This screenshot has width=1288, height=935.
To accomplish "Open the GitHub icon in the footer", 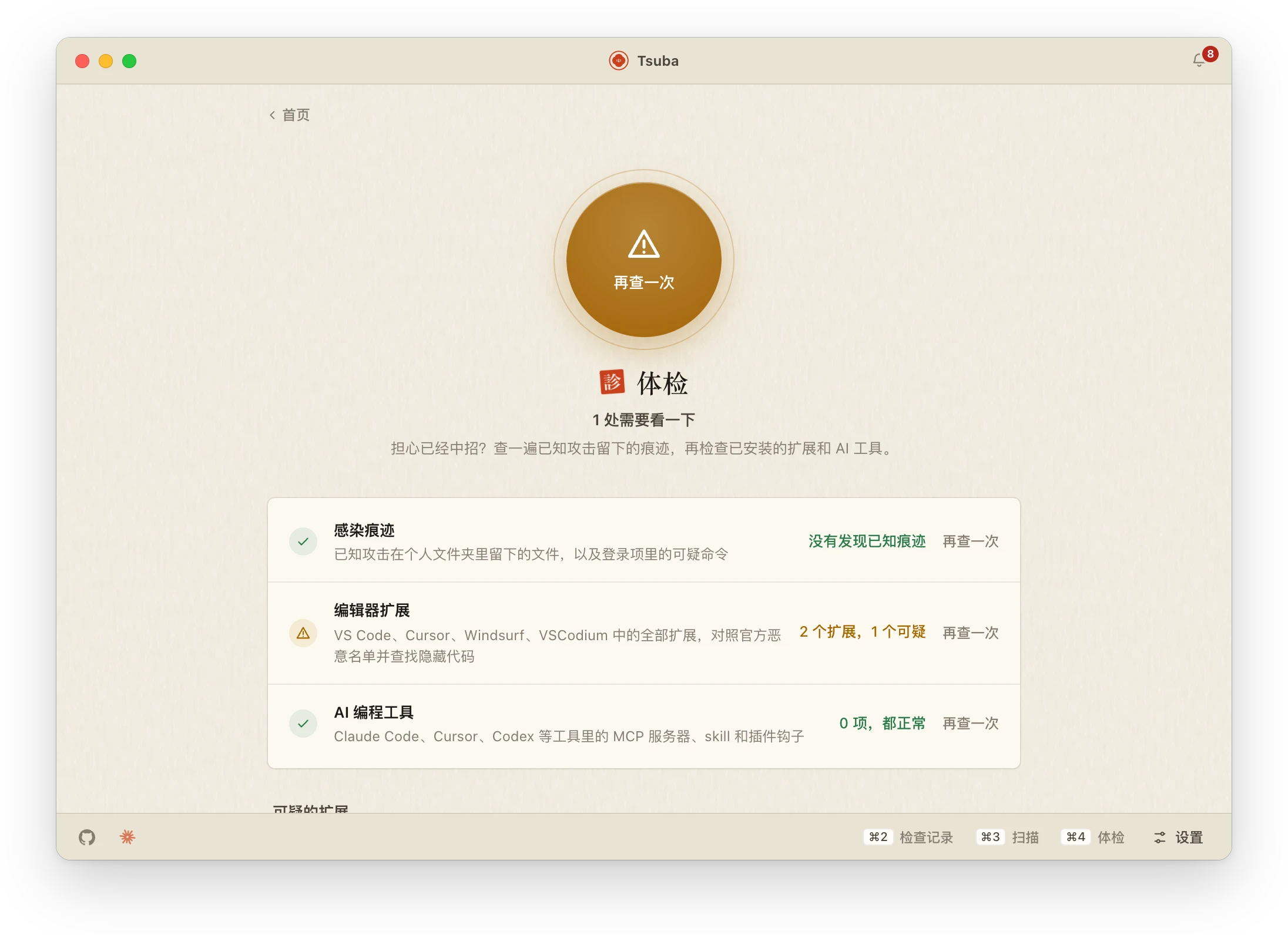I will 87,837.
